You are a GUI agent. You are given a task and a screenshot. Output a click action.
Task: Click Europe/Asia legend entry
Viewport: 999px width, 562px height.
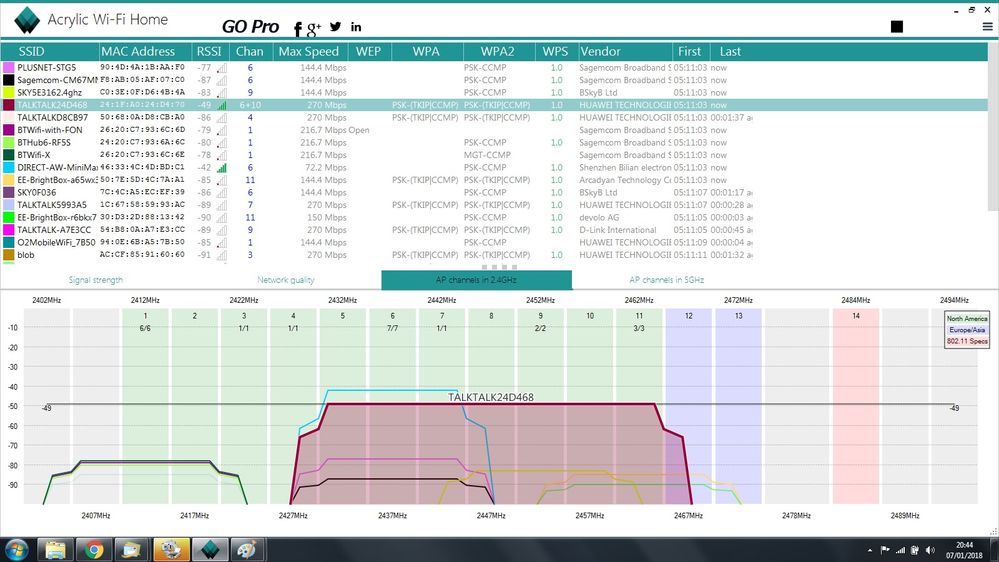click(967, 330)
